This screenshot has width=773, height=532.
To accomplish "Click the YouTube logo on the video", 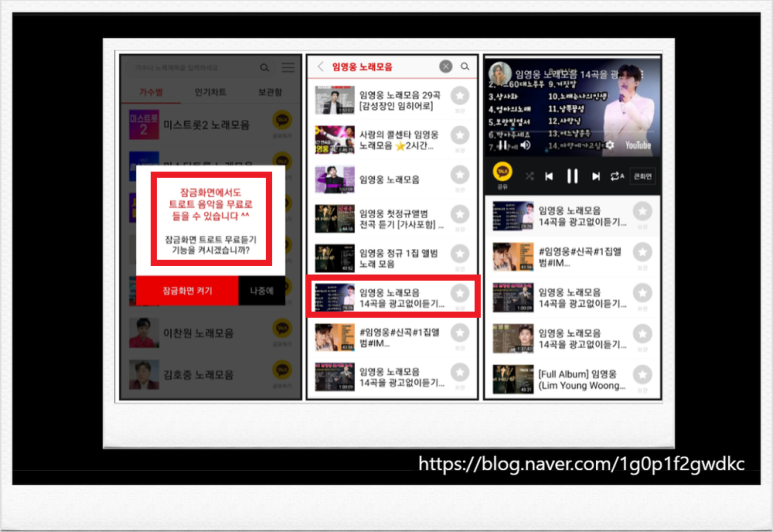I will tap(638, 145).
